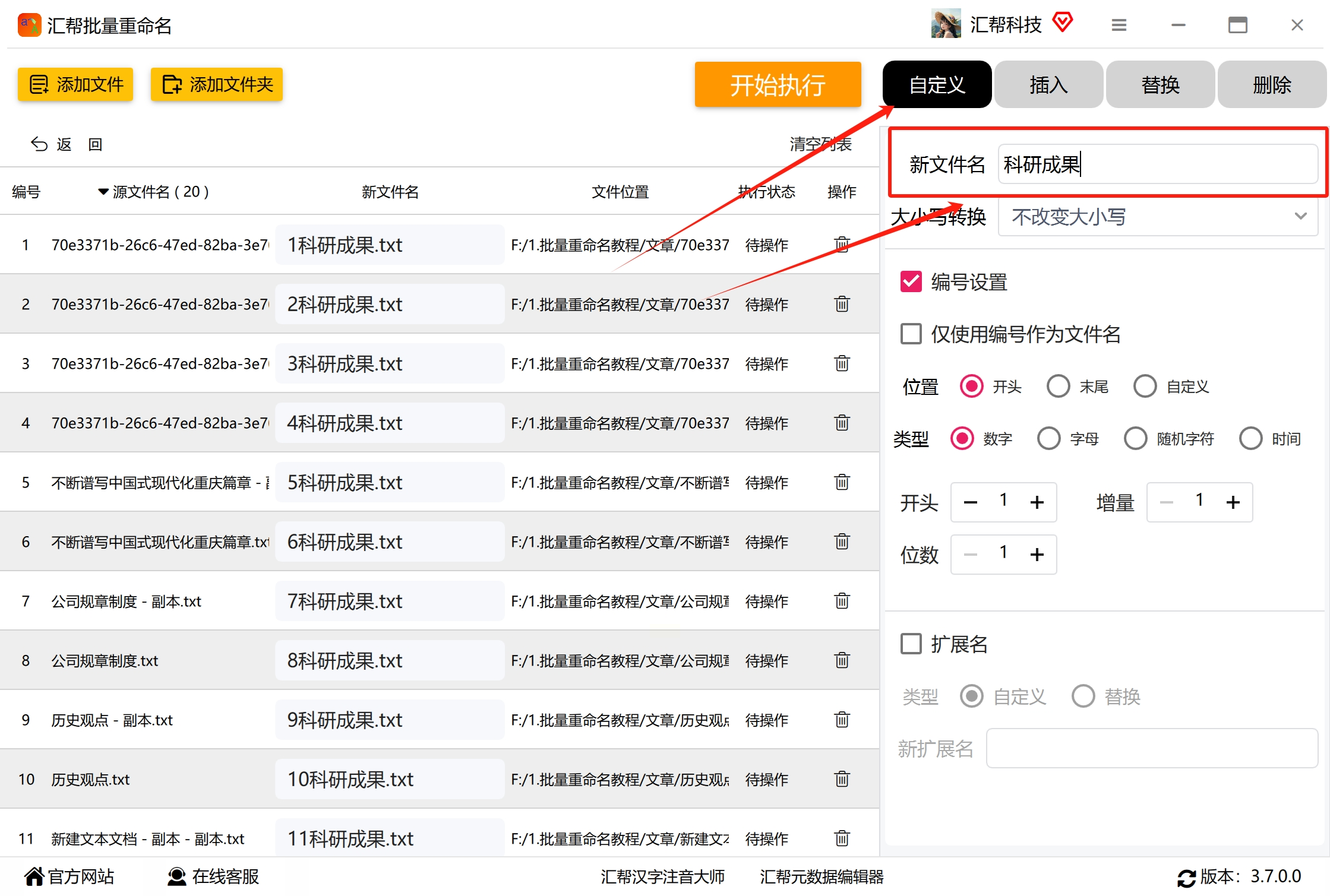This screenshot has height=896, width=1330.
Task: Select position 开头 radio button
Action: coord(972,387)
